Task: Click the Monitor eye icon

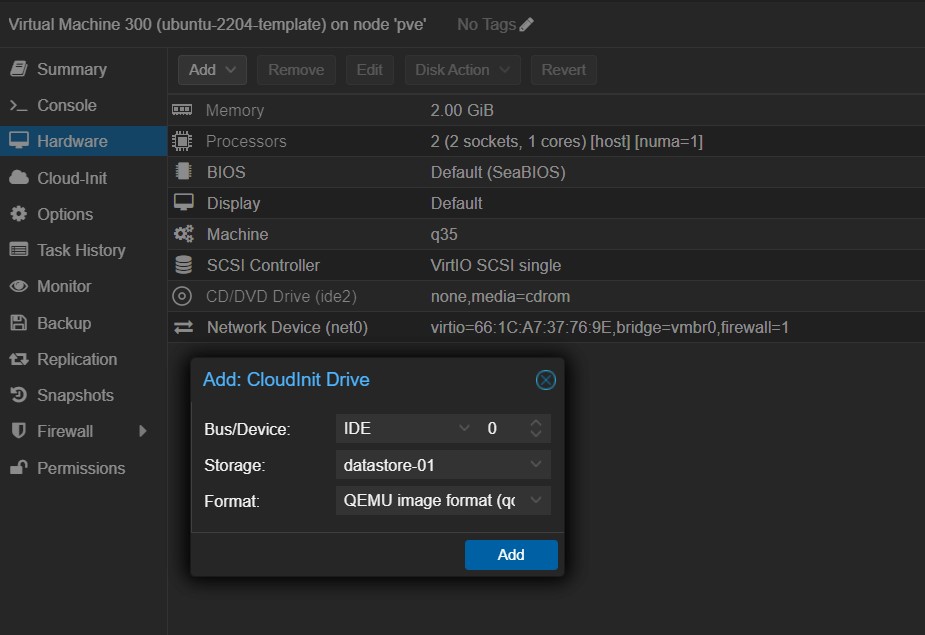Action: pyautogui.click(x=18, y=287)
